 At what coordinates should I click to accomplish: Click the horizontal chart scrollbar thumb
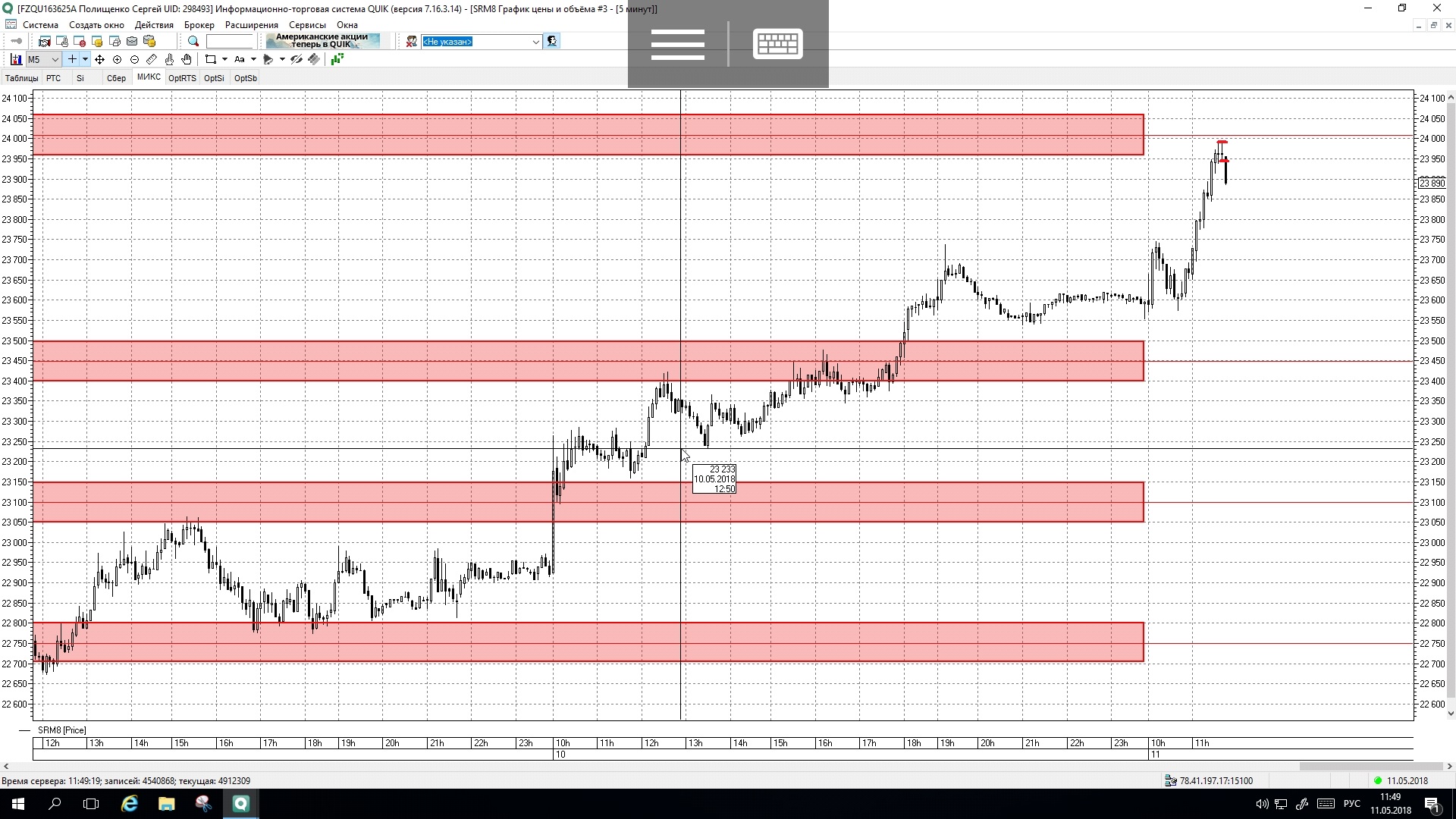pyautogui.click(x=1370, y=767)
